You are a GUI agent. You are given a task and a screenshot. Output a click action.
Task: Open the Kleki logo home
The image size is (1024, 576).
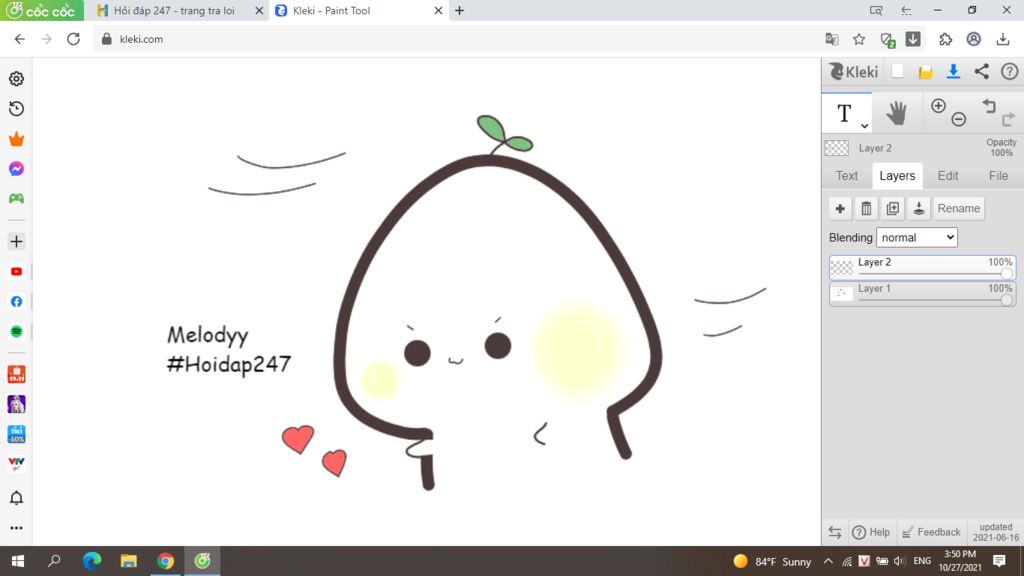pos(854,72)
